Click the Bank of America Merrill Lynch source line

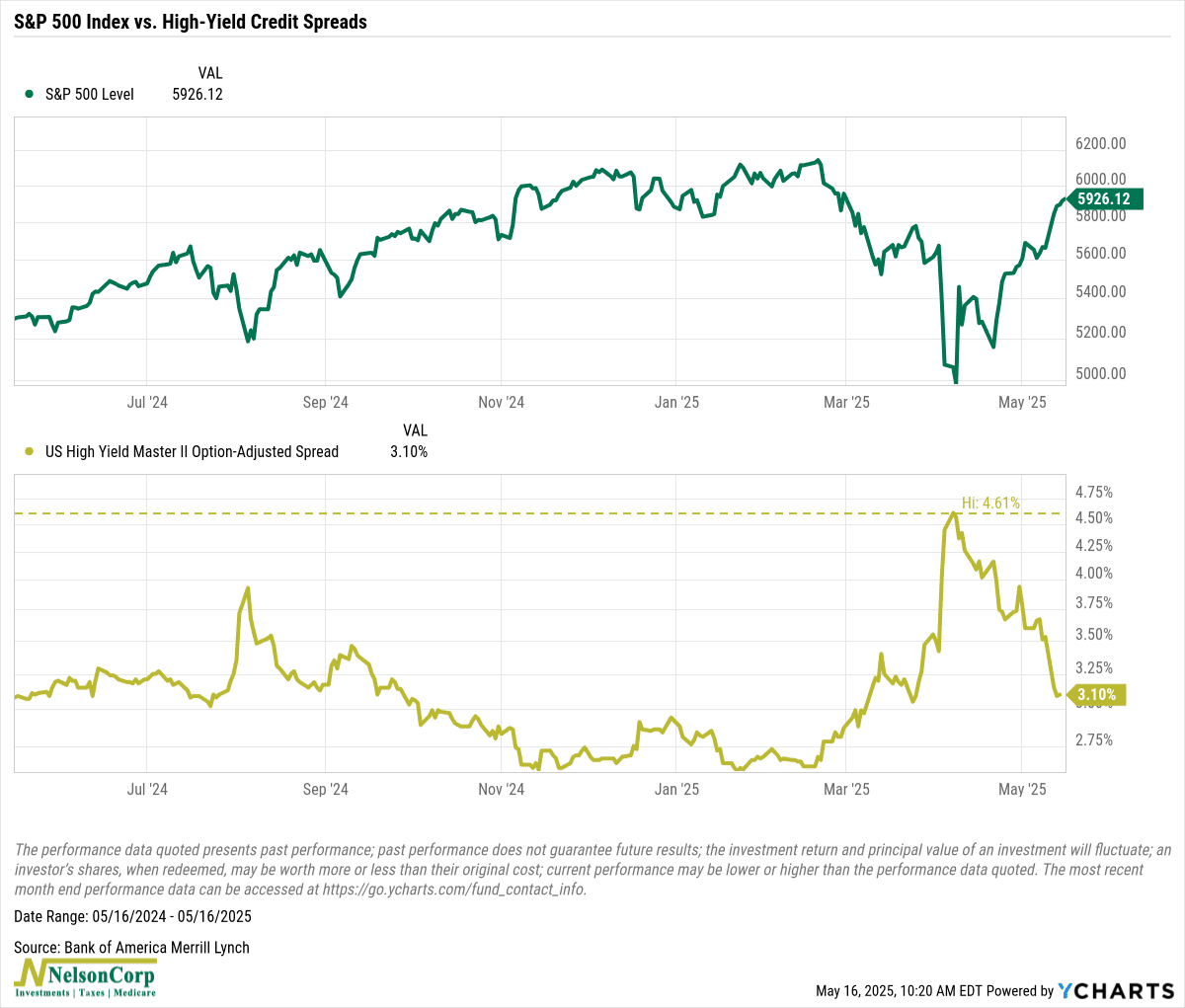(x=131, y=948)
